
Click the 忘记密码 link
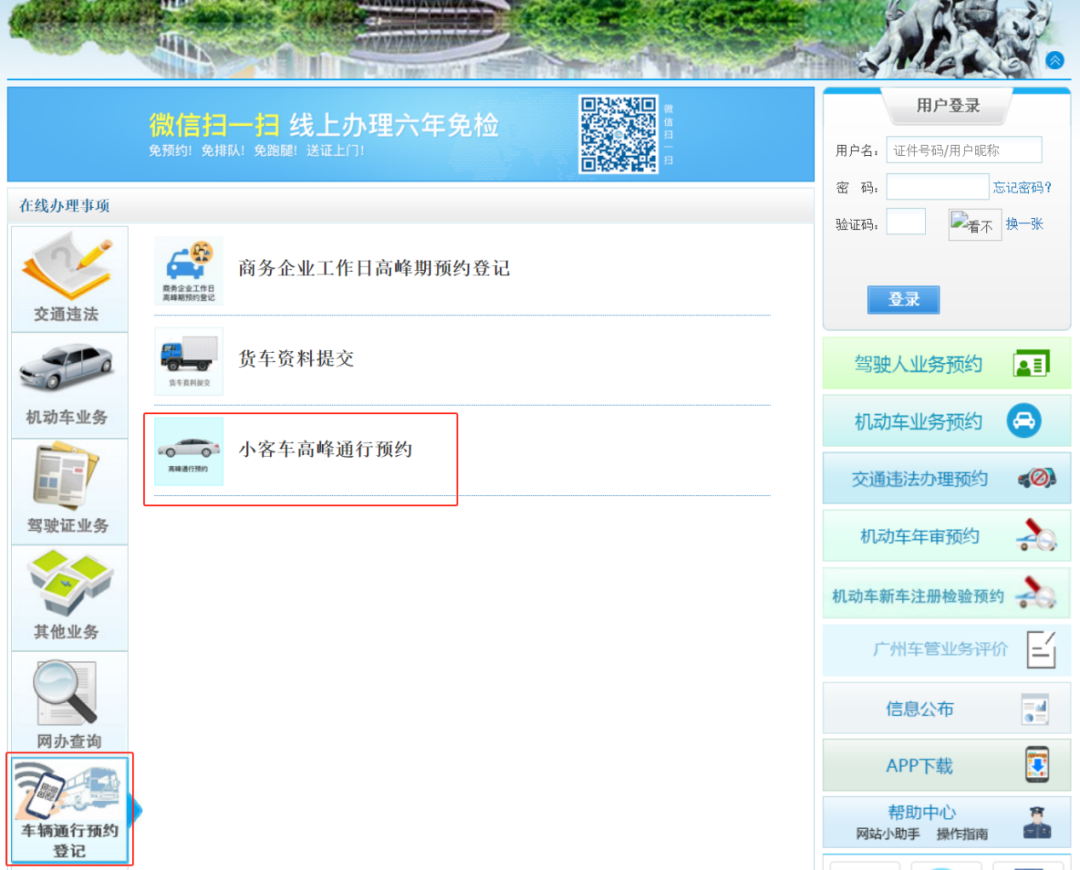click(1021, 187)
